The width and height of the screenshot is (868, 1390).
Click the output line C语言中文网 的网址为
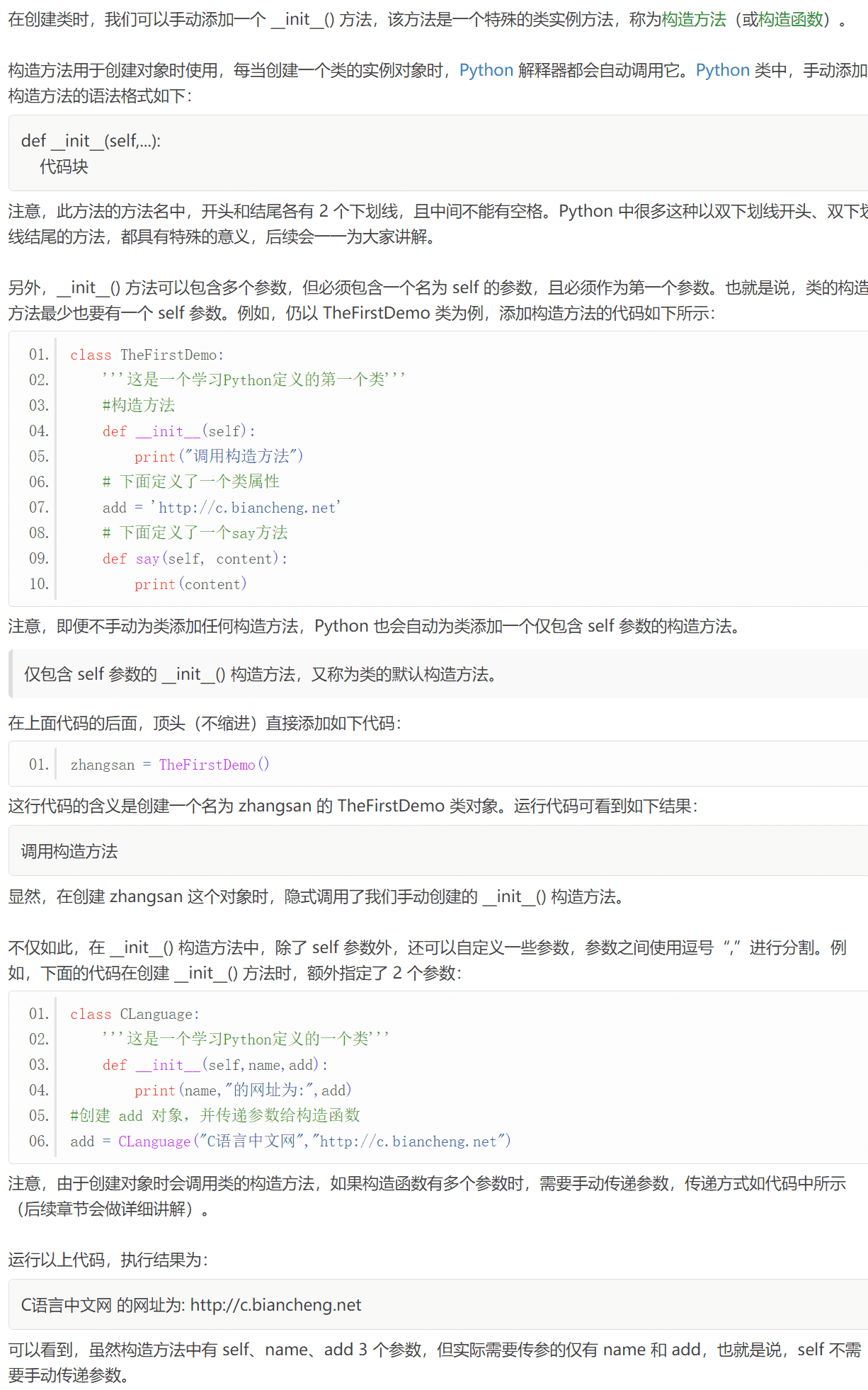[x=191, y=1305]
